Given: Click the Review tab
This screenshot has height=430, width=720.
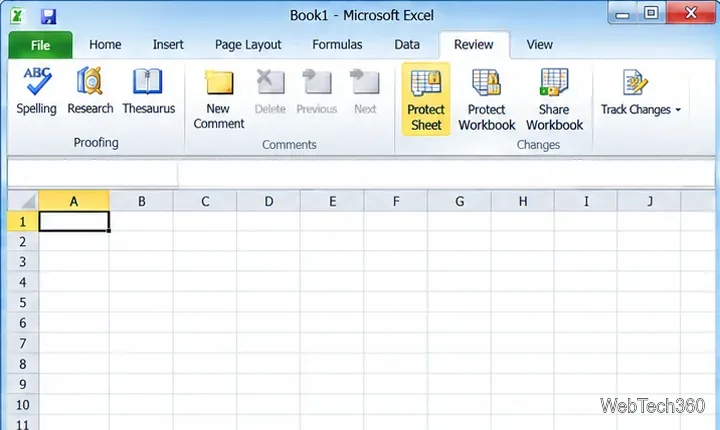Looking at the screenshot, I should point(473,45).
